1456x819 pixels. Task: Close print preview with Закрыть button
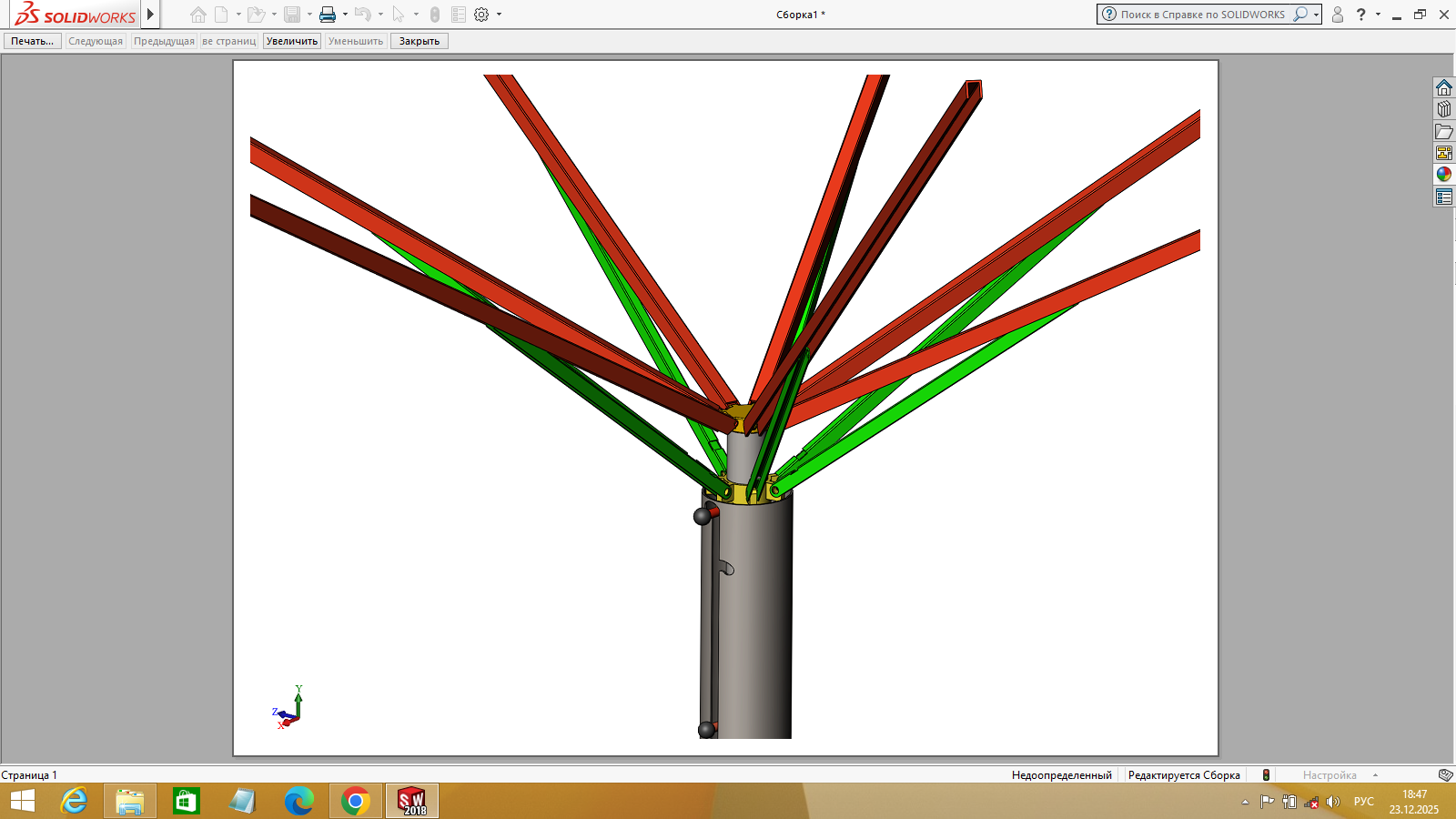[x=420, y=41]
